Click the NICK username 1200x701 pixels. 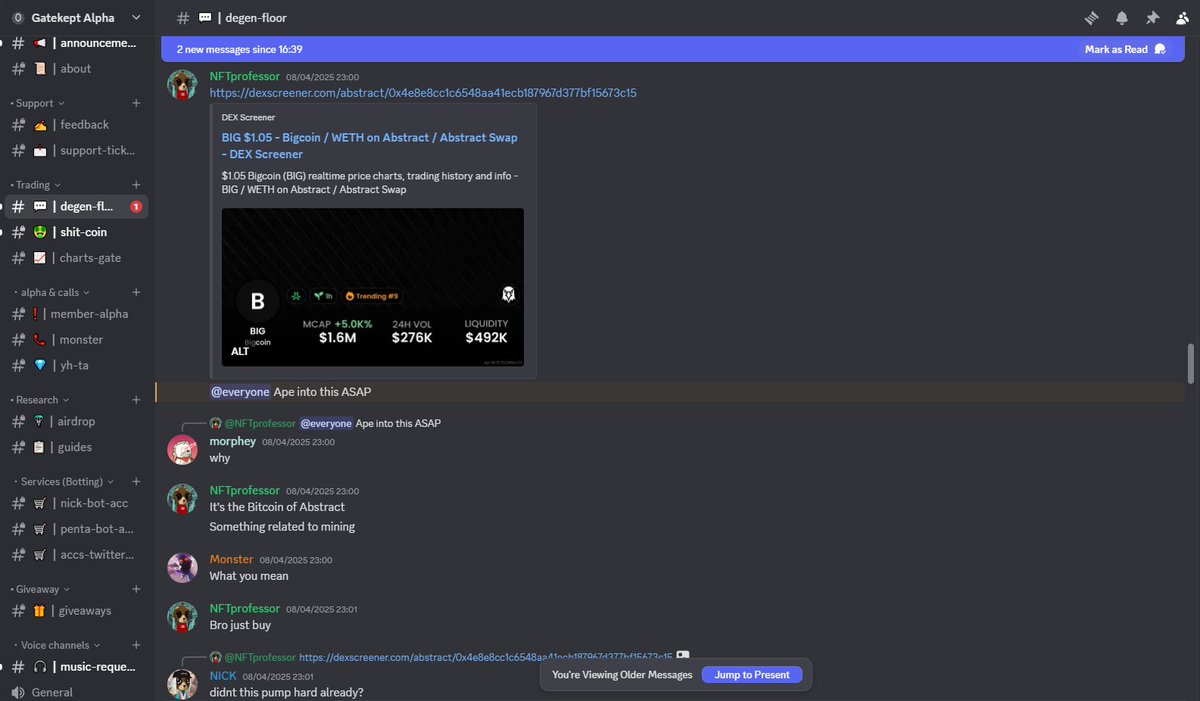[x=223, y=676]
